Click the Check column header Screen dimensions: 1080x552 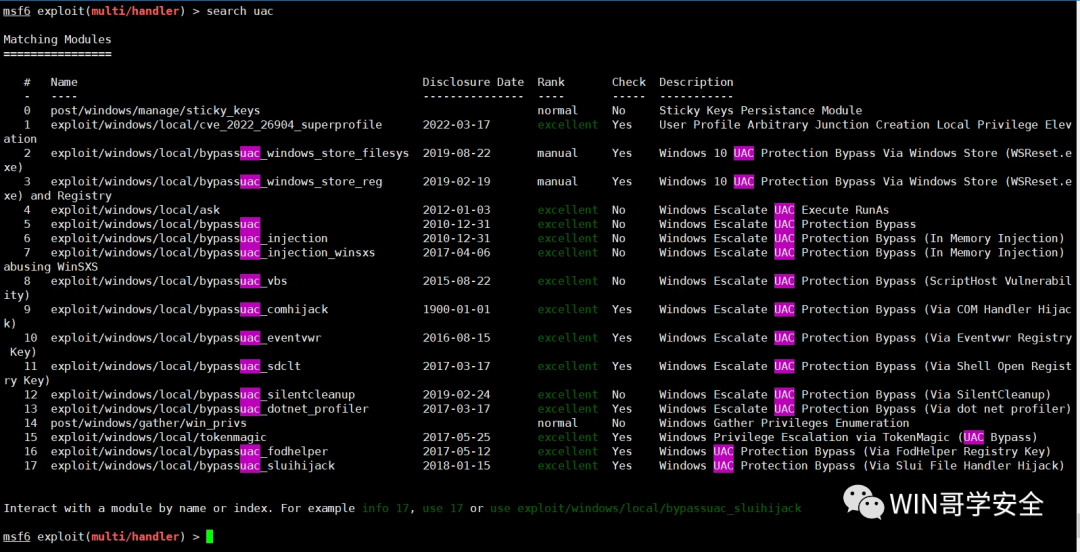(629, 82)
